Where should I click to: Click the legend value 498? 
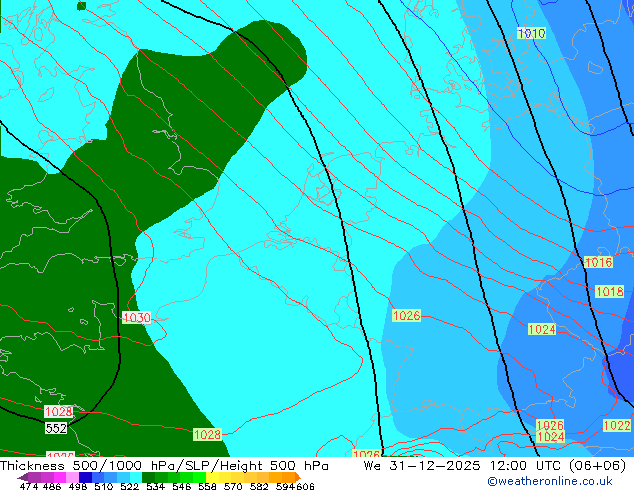click(76, 486)
